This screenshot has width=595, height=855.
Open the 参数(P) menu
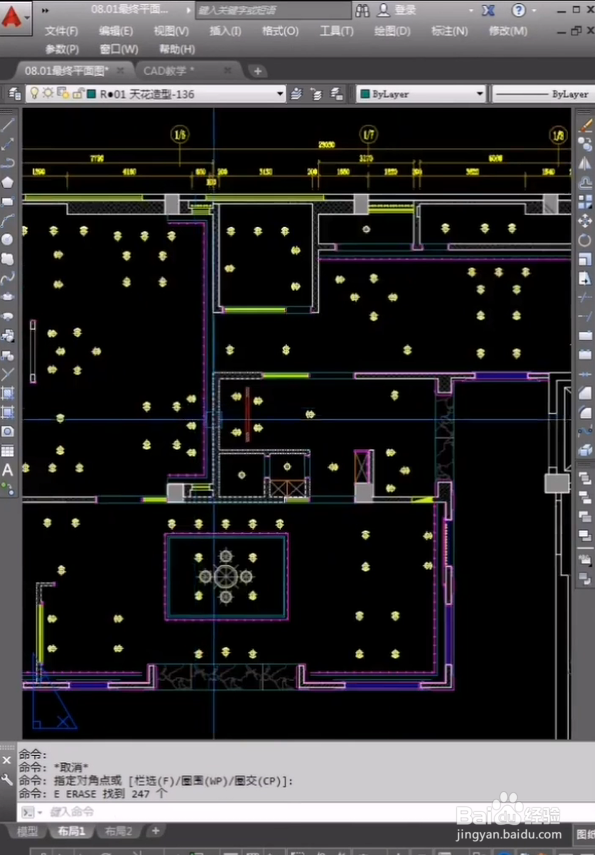(x=62, y=49)
